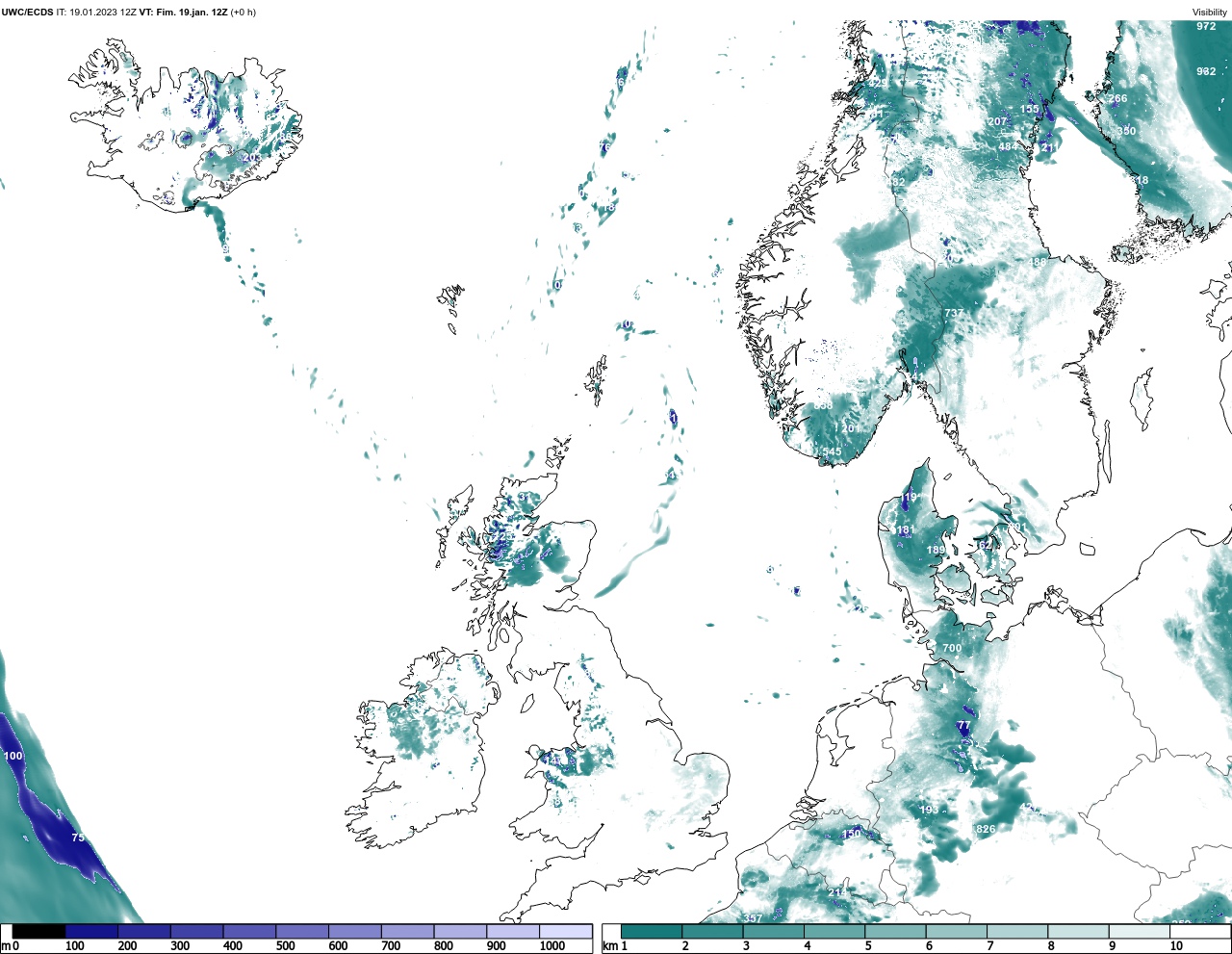This screenshot has height=954, width=1232.
Task: Click the '888' value in southern Norway
Action: click(x=823, y=405)
